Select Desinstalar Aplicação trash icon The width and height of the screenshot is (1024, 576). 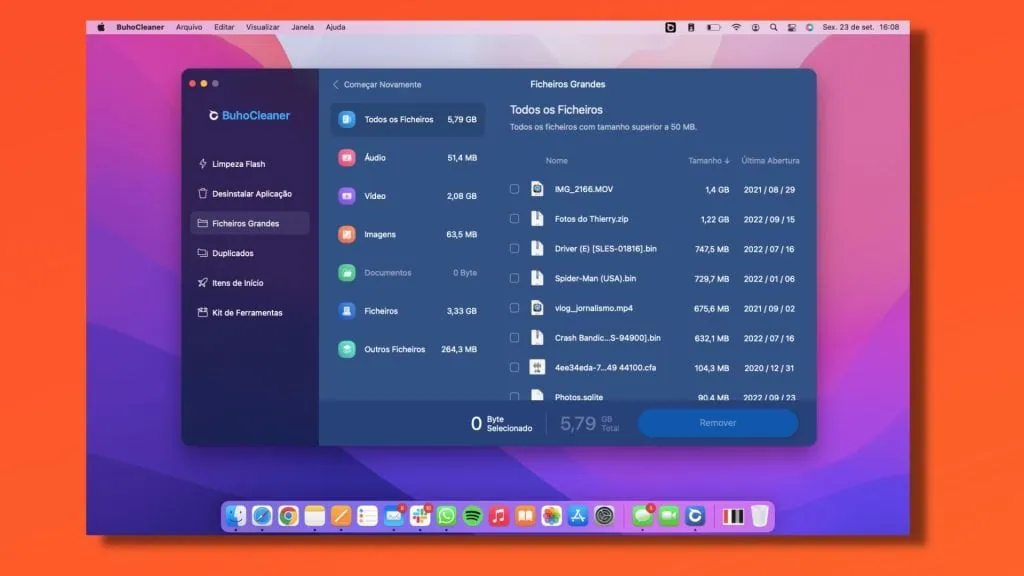[x=203, y=194]
